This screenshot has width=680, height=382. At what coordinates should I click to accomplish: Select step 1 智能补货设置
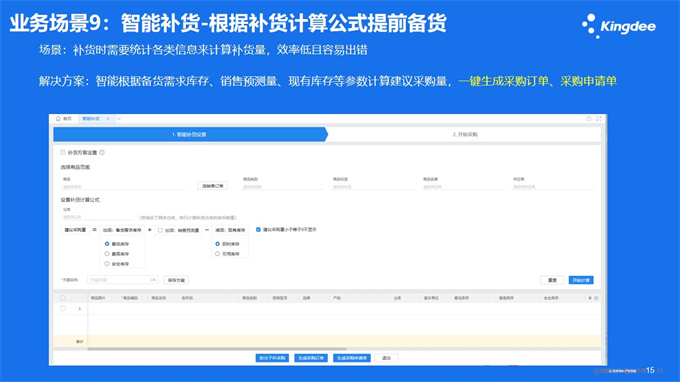click(x=190, y=134)
